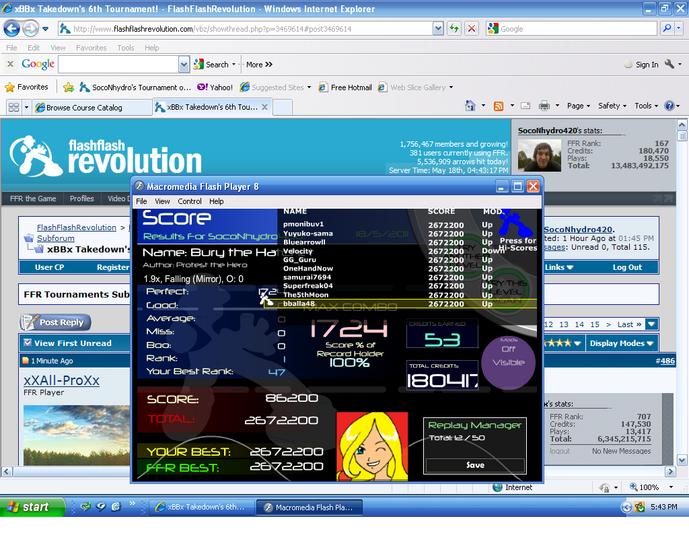Click the Google toolbar wrench settings icon
Image resolution: width=689 pixels, height=560 pixels.
click(669, 64)
